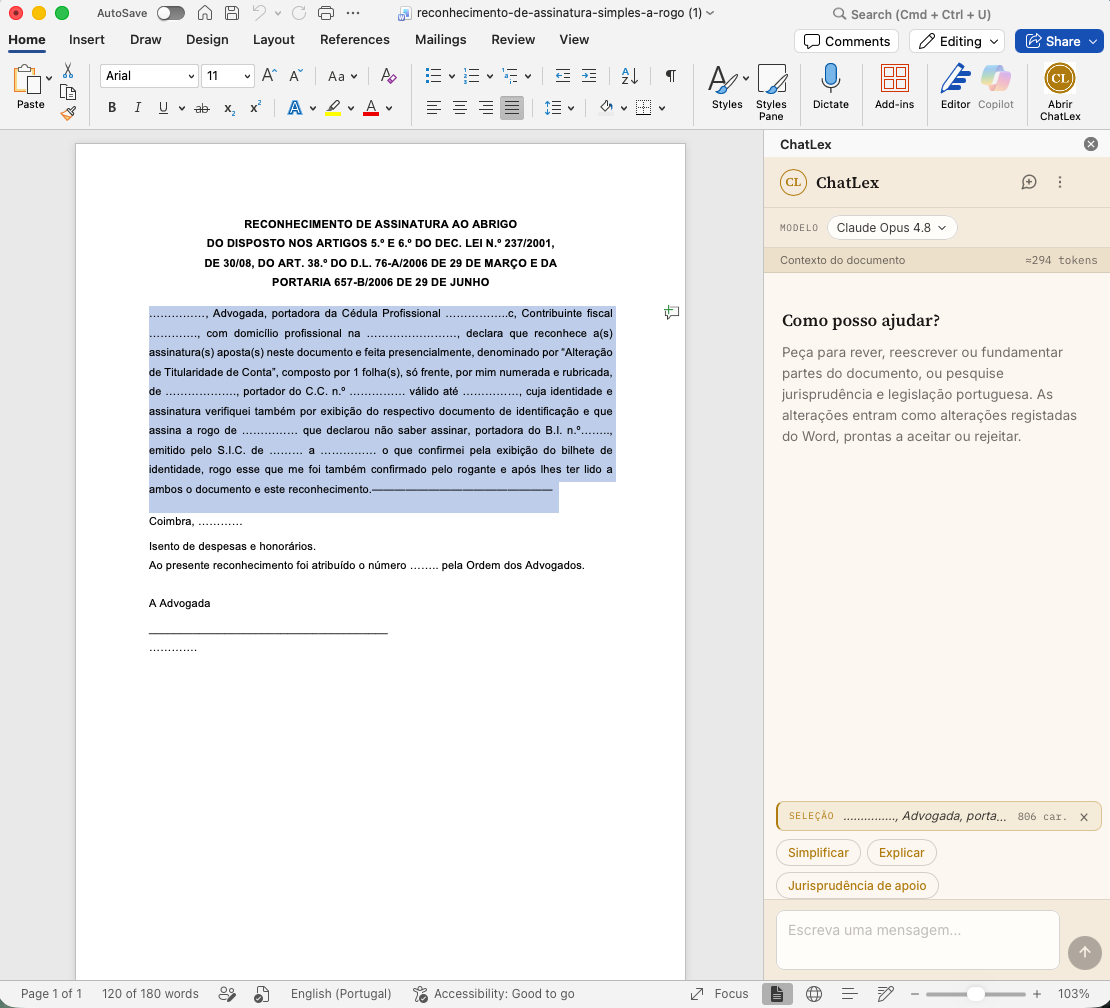Remove the SELEÇÃO context chip
The width and height of the screenshot is (1110, 1008).
[x=1083, y=817]
